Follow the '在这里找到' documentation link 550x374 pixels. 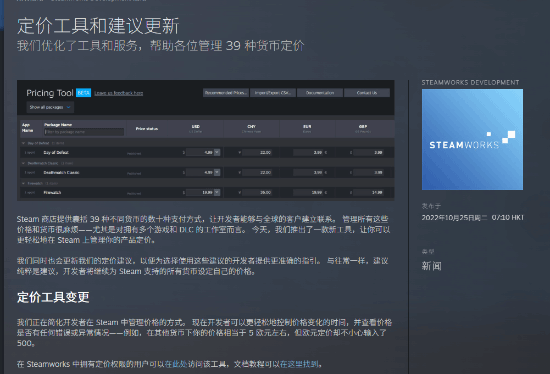click(299, 364)
